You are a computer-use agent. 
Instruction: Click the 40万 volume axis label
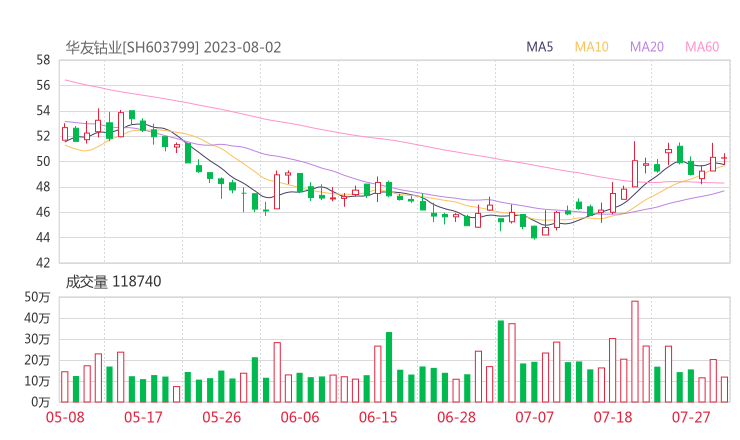(37, 318)
